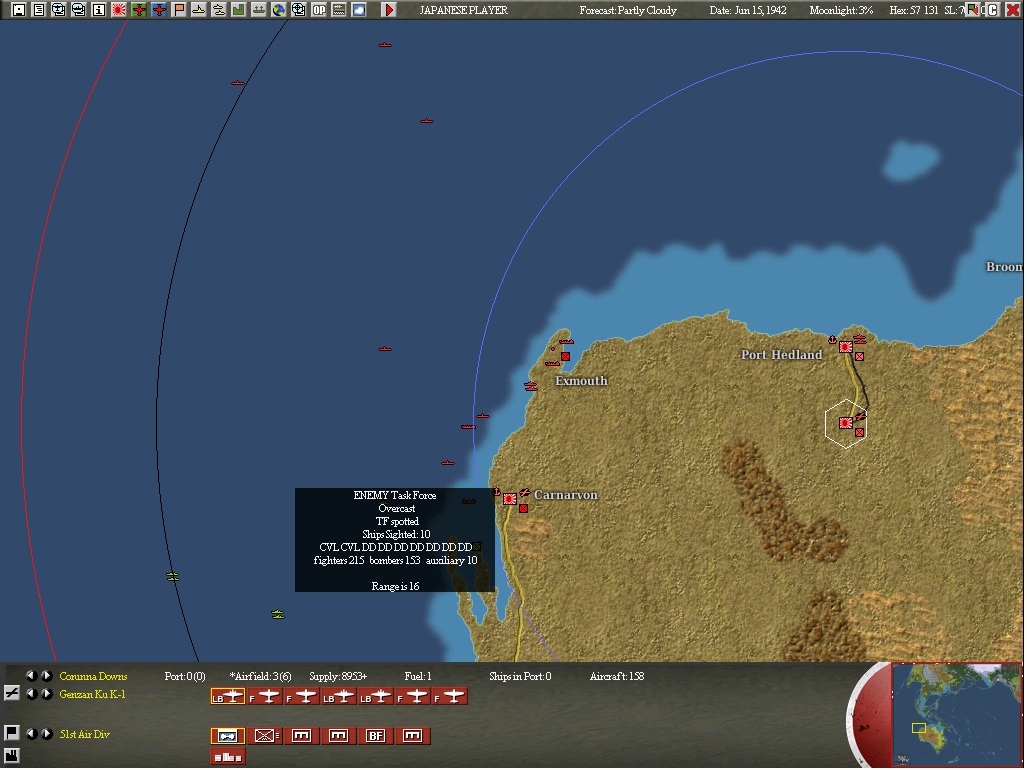Click the '*Airfield: 3(6)' value

(x=260, y=676)
